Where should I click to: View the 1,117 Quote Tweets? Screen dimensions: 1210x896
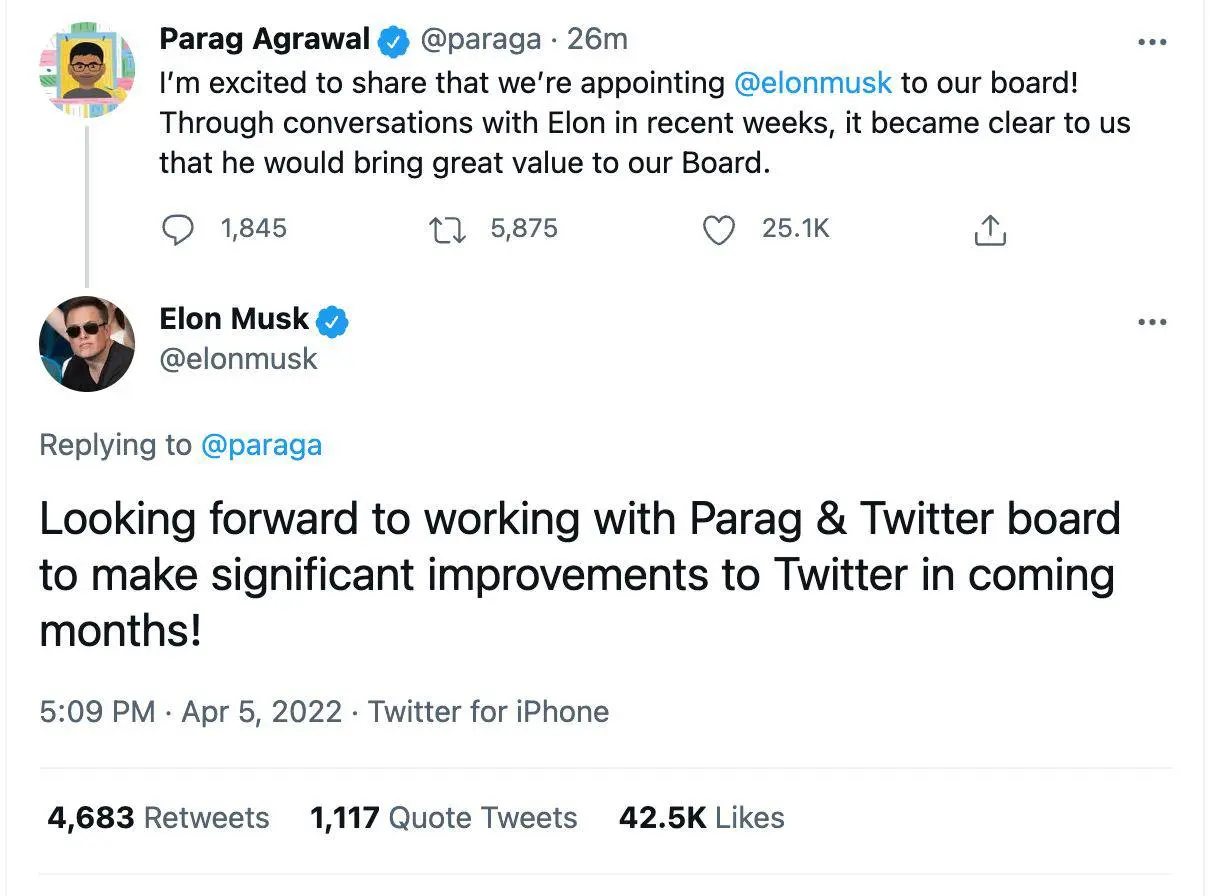tap(444, 818)
